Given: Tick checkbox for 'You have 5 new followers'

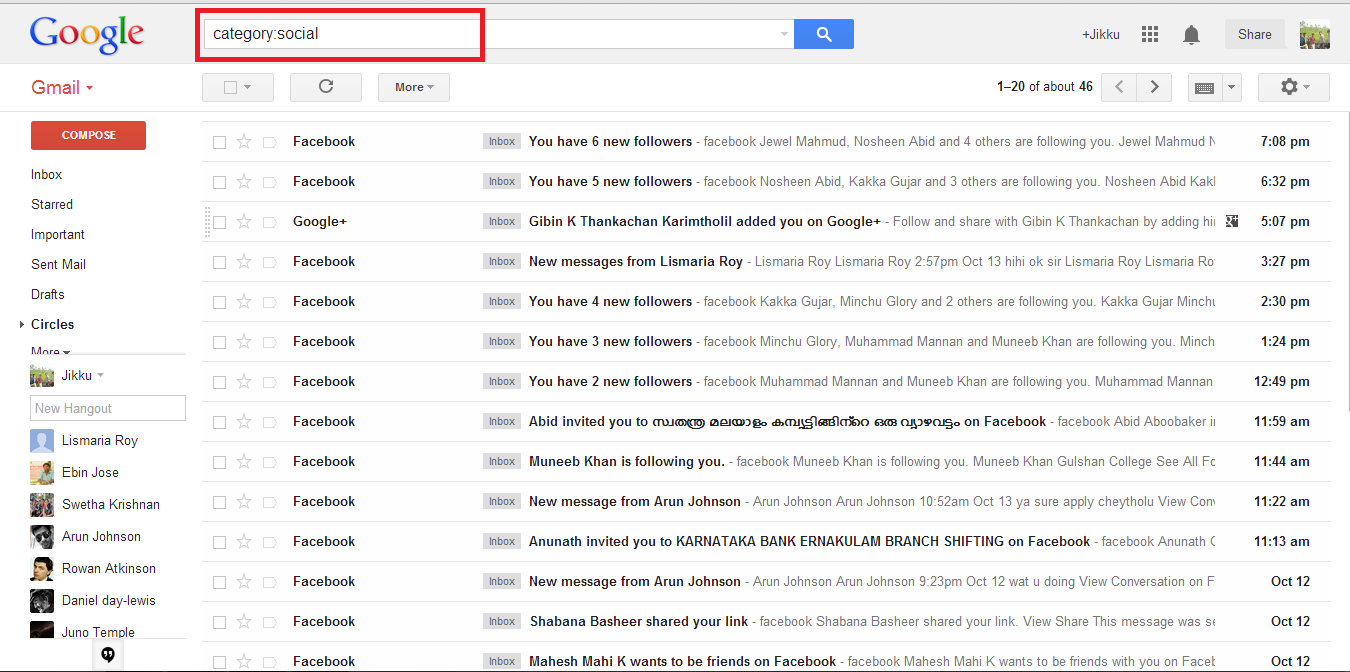Looking at the screenshot, I should point(219,182).
